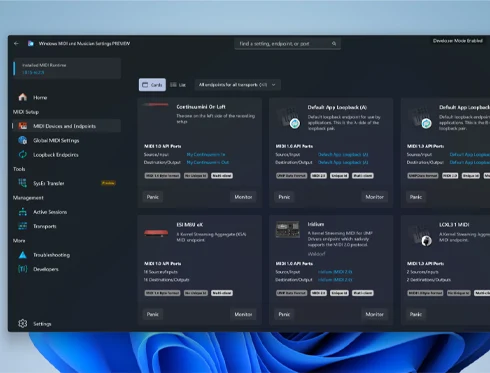
Task: Click Panic on LCXL3 1 MIDI card
Action: tap(416, 314)
